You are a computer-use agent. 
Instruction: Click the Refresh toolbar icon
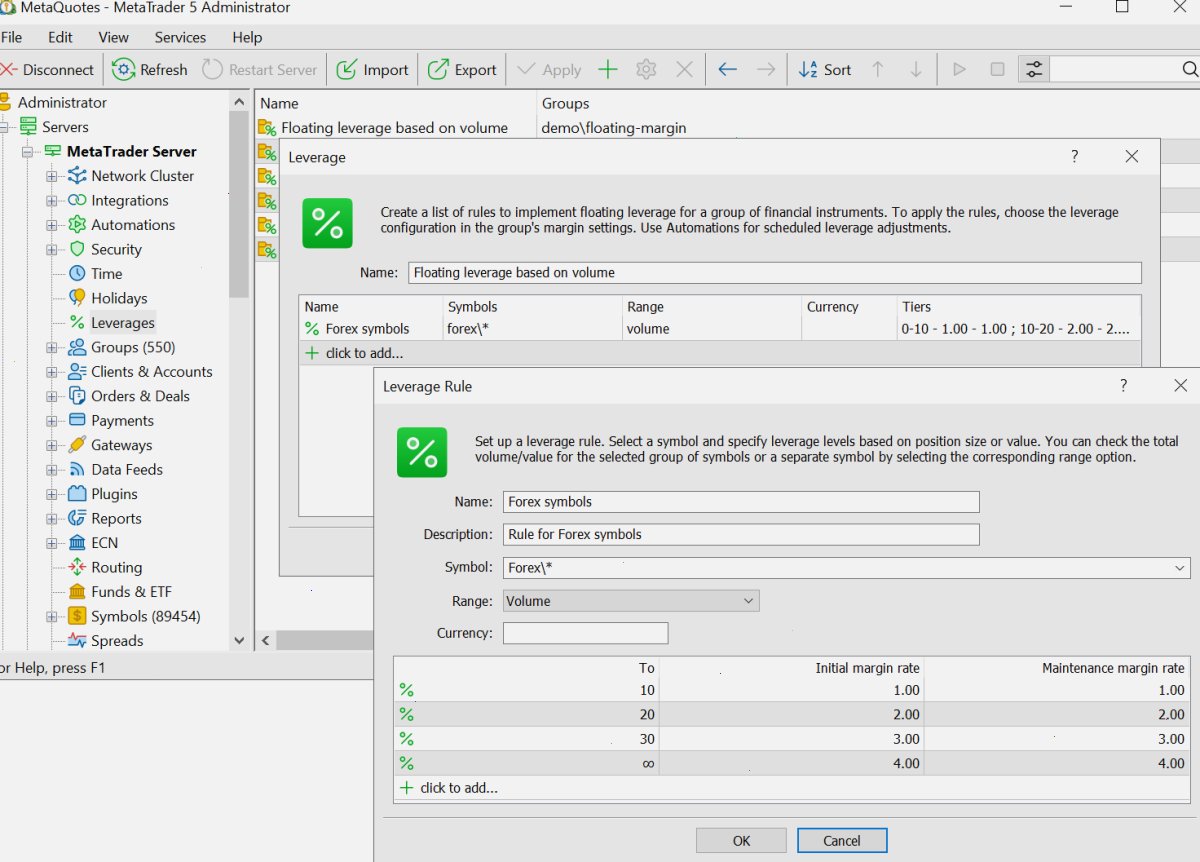[124, 70]
